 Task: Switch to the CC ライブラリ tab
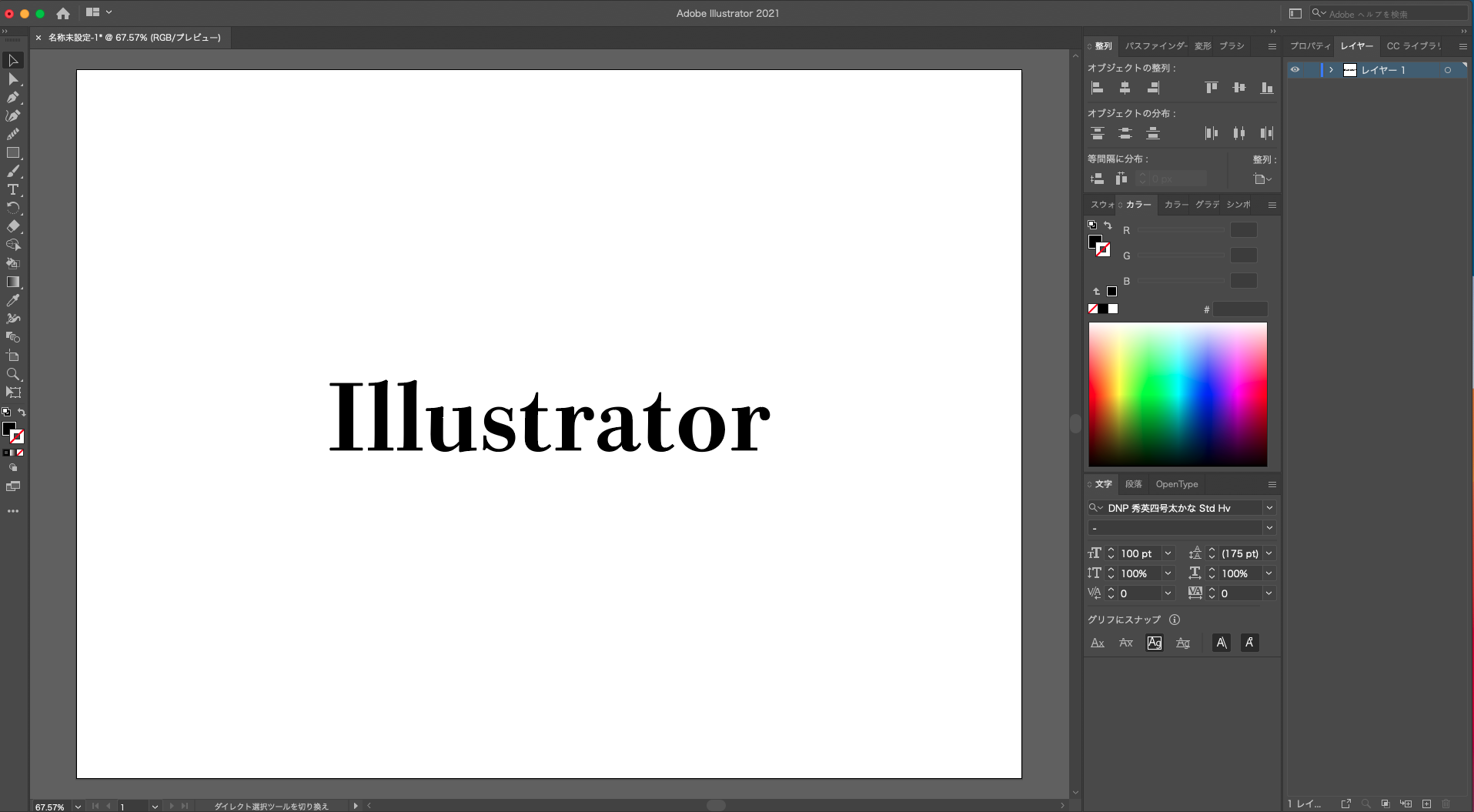pyautogui.click(x=1413, y=46)
